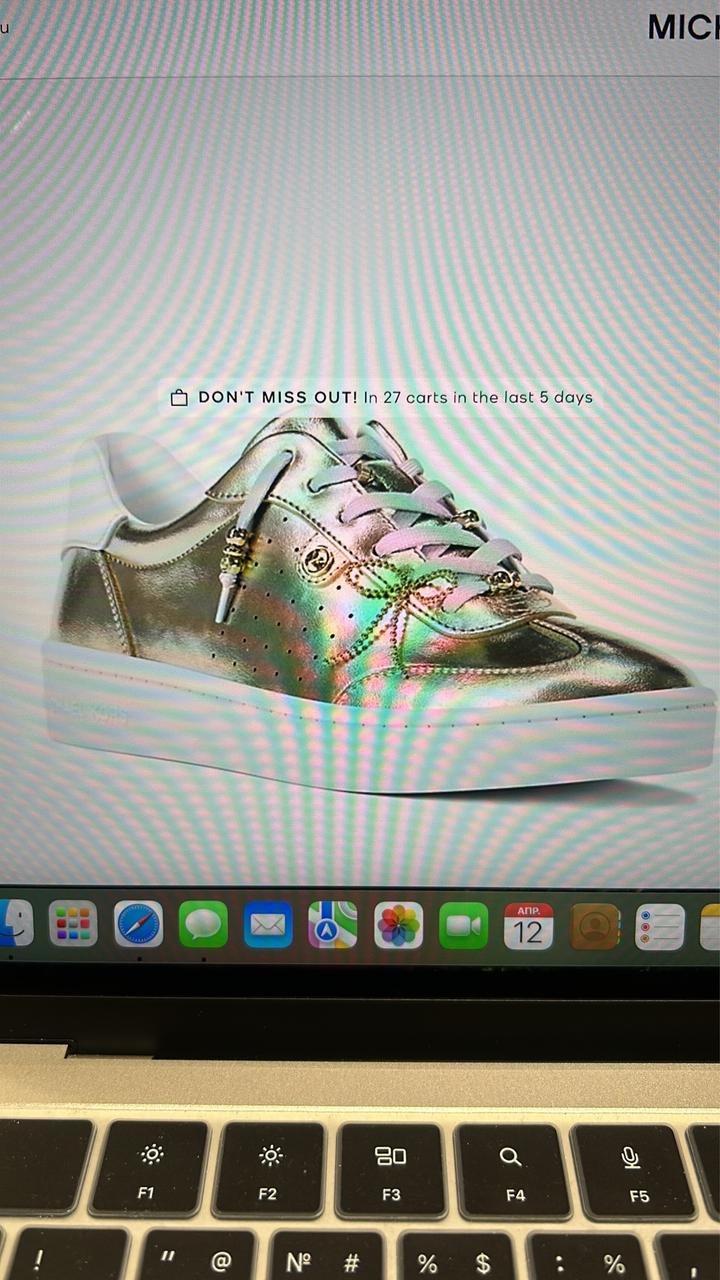Click "In 27 carts in the last 5 days"
Screen dimensions: 720x1280
(x=478, y=397)
